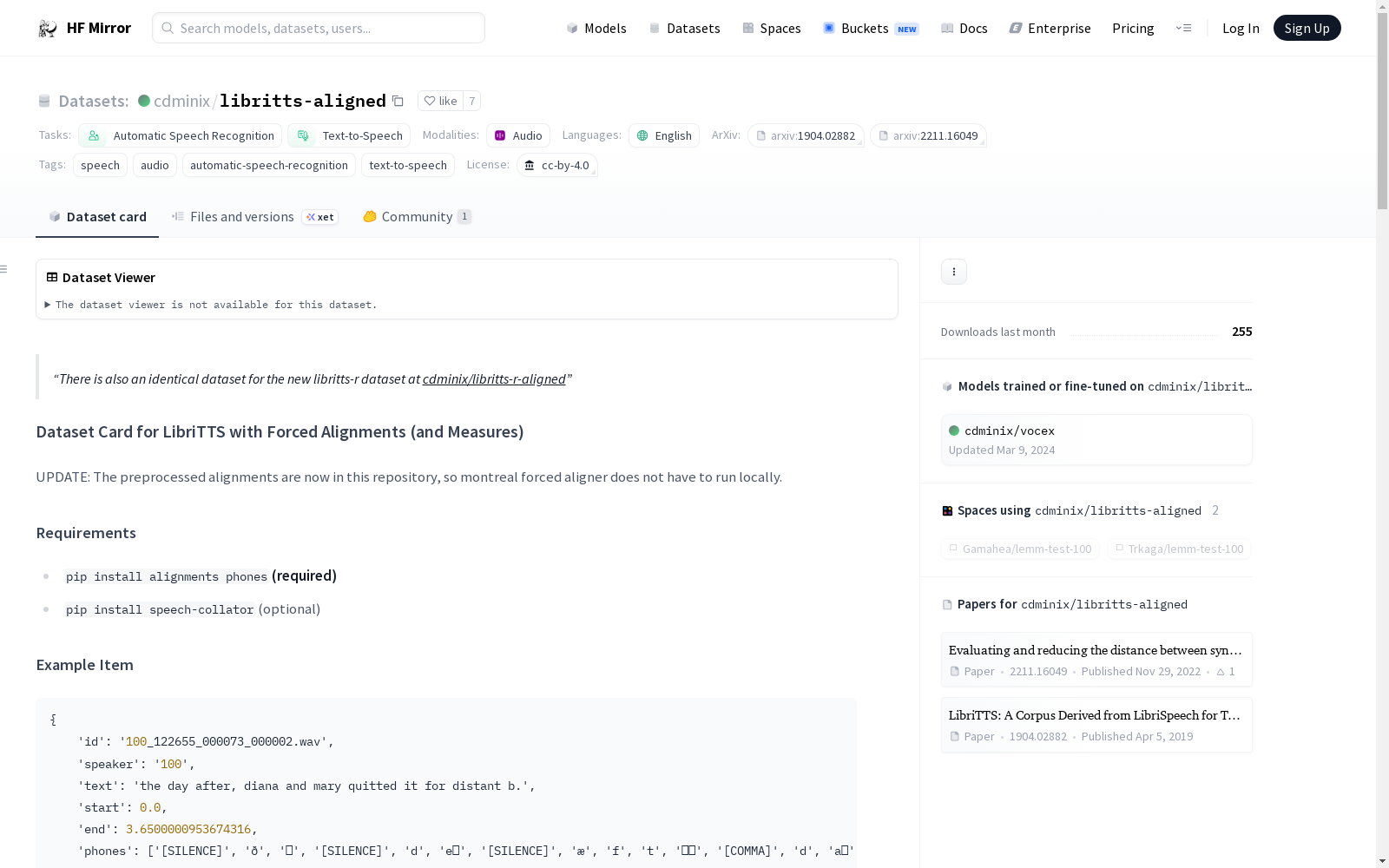Click the Sign Up button
This screenshot has height=868, width=1389.
tap(1307, 28)
